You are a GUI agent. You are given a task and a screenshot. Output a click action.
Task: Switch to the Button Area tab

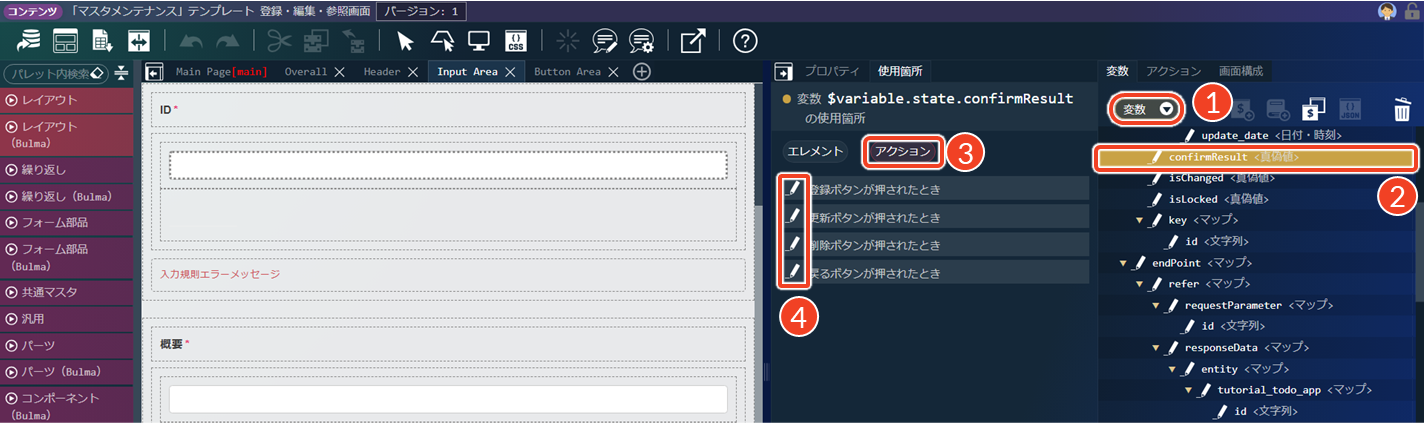(567, 72)
